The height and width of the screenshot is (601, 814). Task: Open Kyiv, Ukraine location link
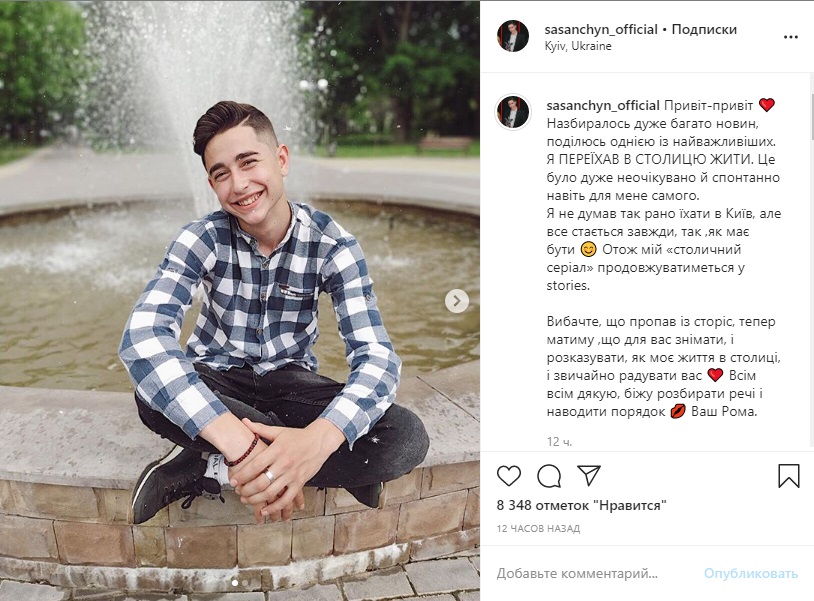[578, 46]
